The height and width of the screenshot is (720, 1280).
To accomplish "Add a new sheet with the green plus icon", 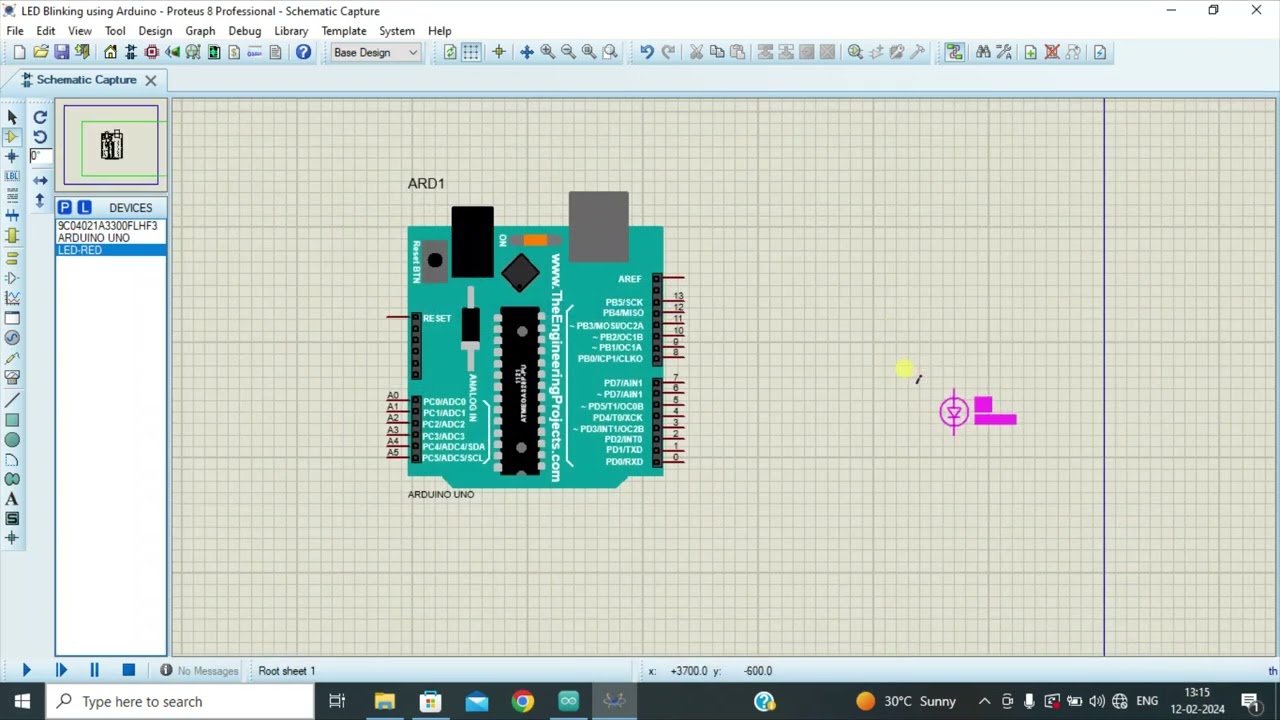I will click(x=1030, y=52).
